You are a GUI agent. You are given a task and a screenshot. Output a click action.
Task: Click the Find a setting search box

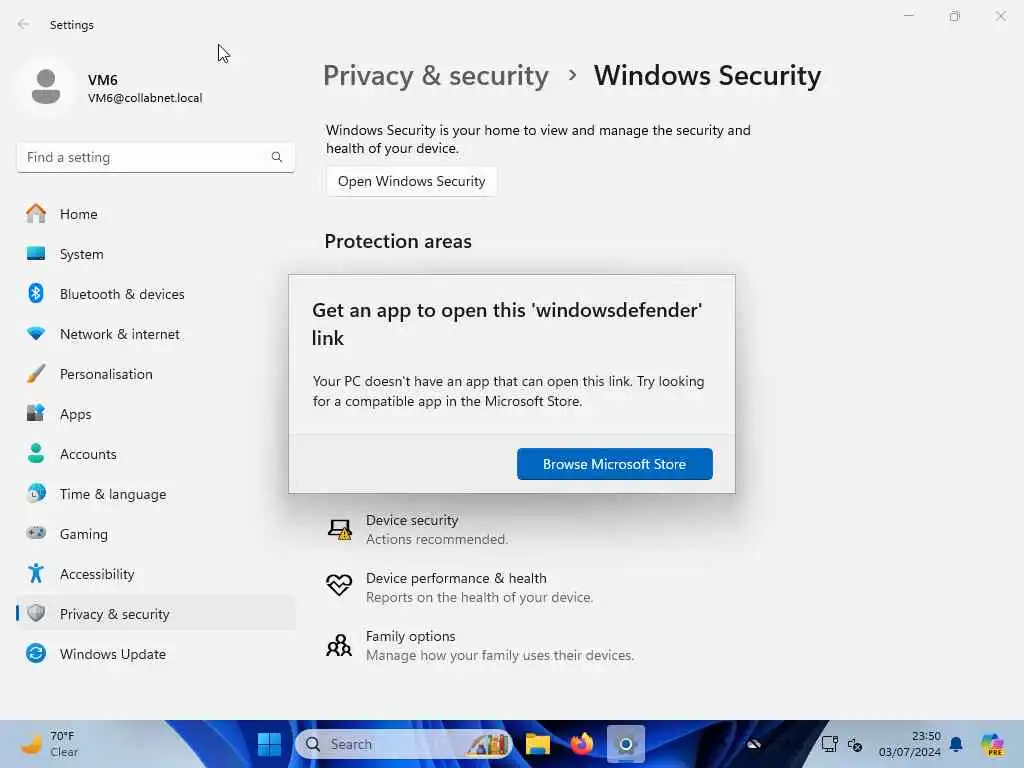pyautogui.click(x=145, y=157)
